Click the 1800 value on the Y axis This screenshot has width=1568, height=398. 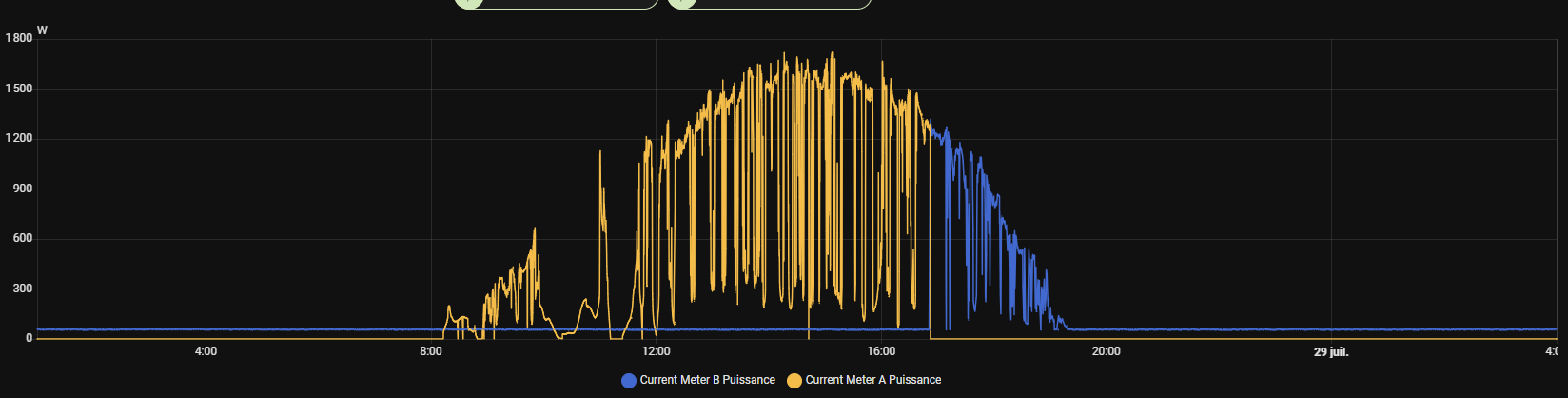[19, 38]
